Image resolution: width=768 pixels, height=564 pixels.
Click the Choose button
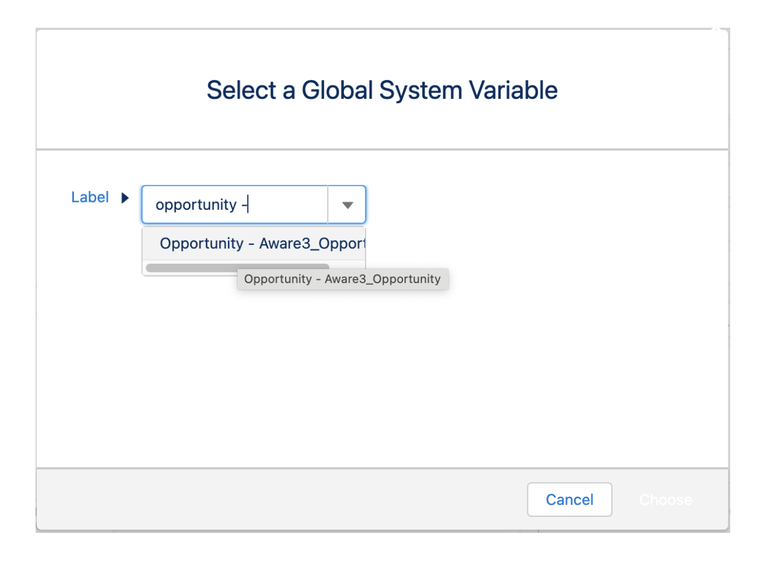point(665,499)
